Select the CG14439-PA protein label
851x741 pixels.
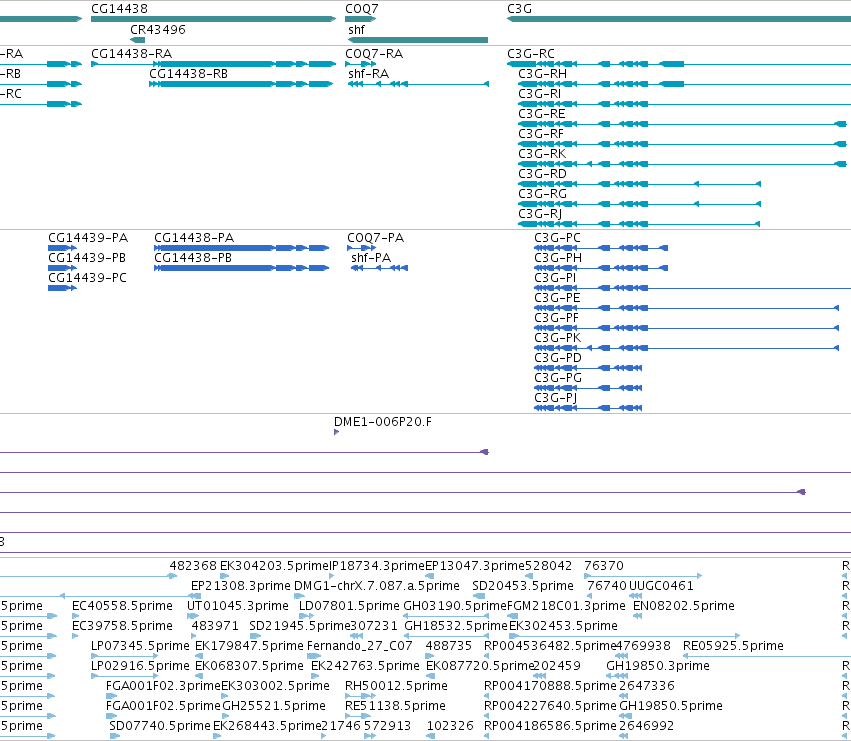[x=88, y=238]
